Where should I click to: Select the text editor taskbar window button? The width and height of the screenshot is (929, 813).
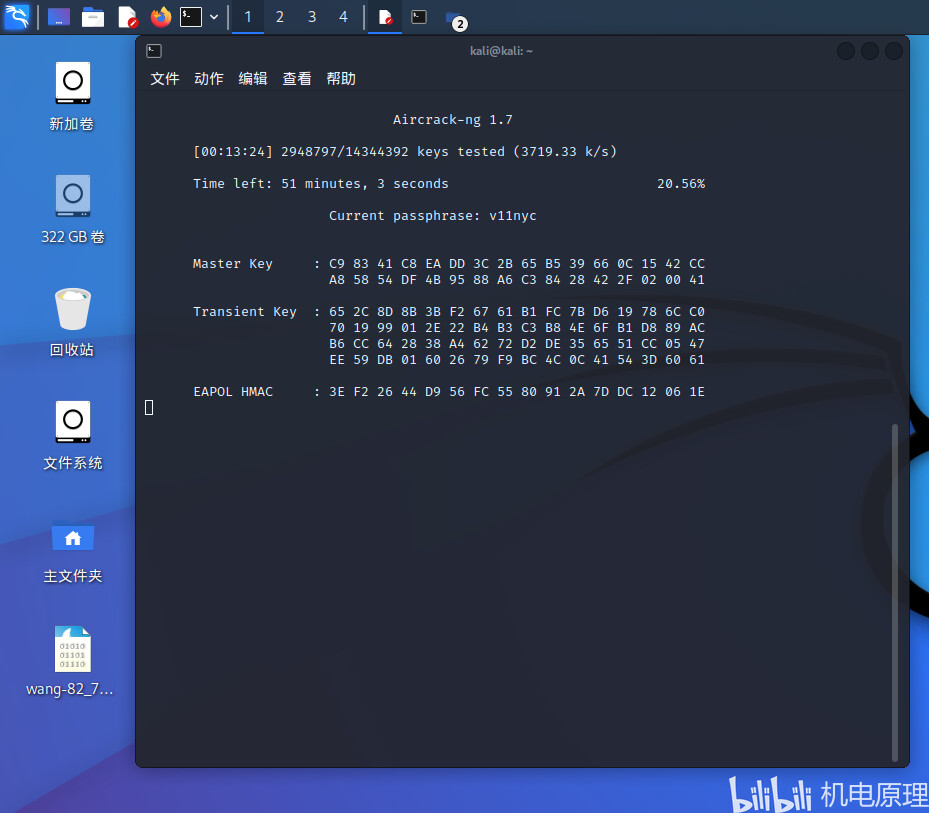click(385, 17)
